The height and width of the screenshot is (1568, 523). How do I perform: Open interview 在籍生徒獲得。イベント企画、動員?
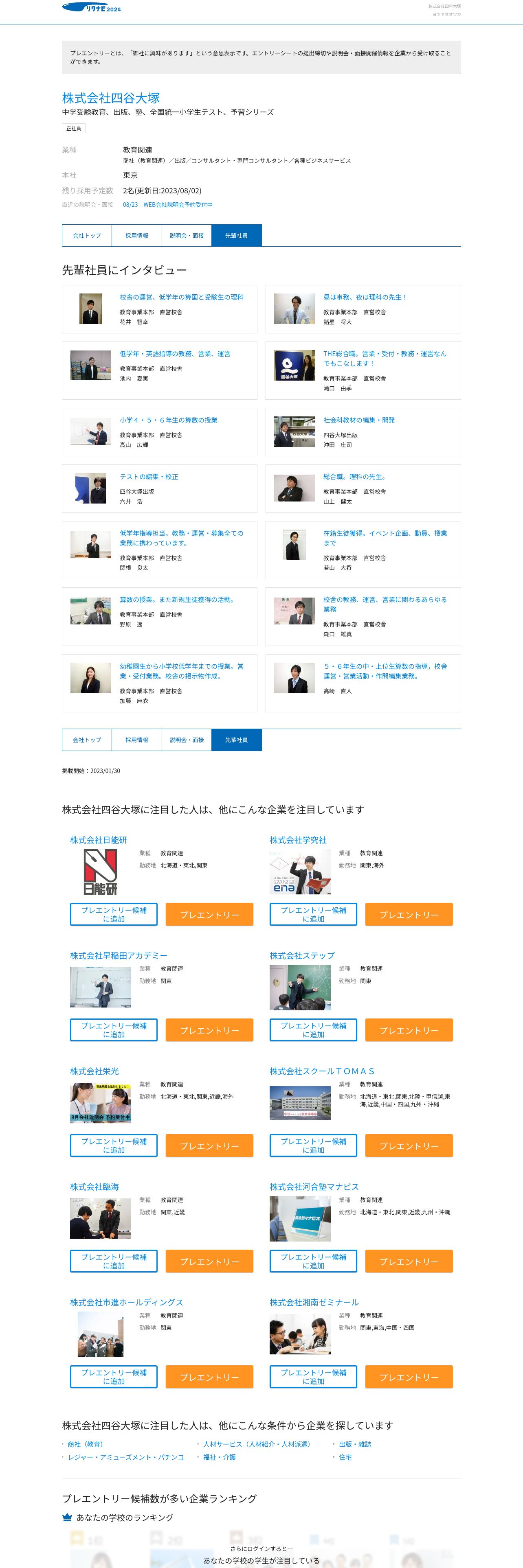[x=385, y=538]
